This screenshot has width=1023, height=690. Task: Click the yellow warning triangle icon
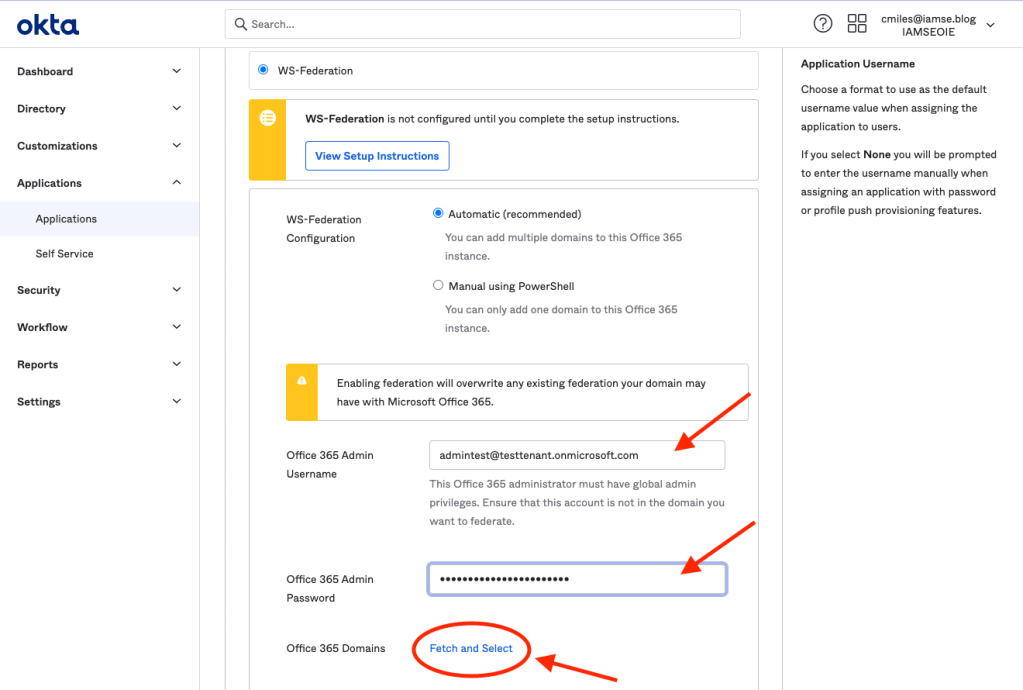(x=302, y=381)
